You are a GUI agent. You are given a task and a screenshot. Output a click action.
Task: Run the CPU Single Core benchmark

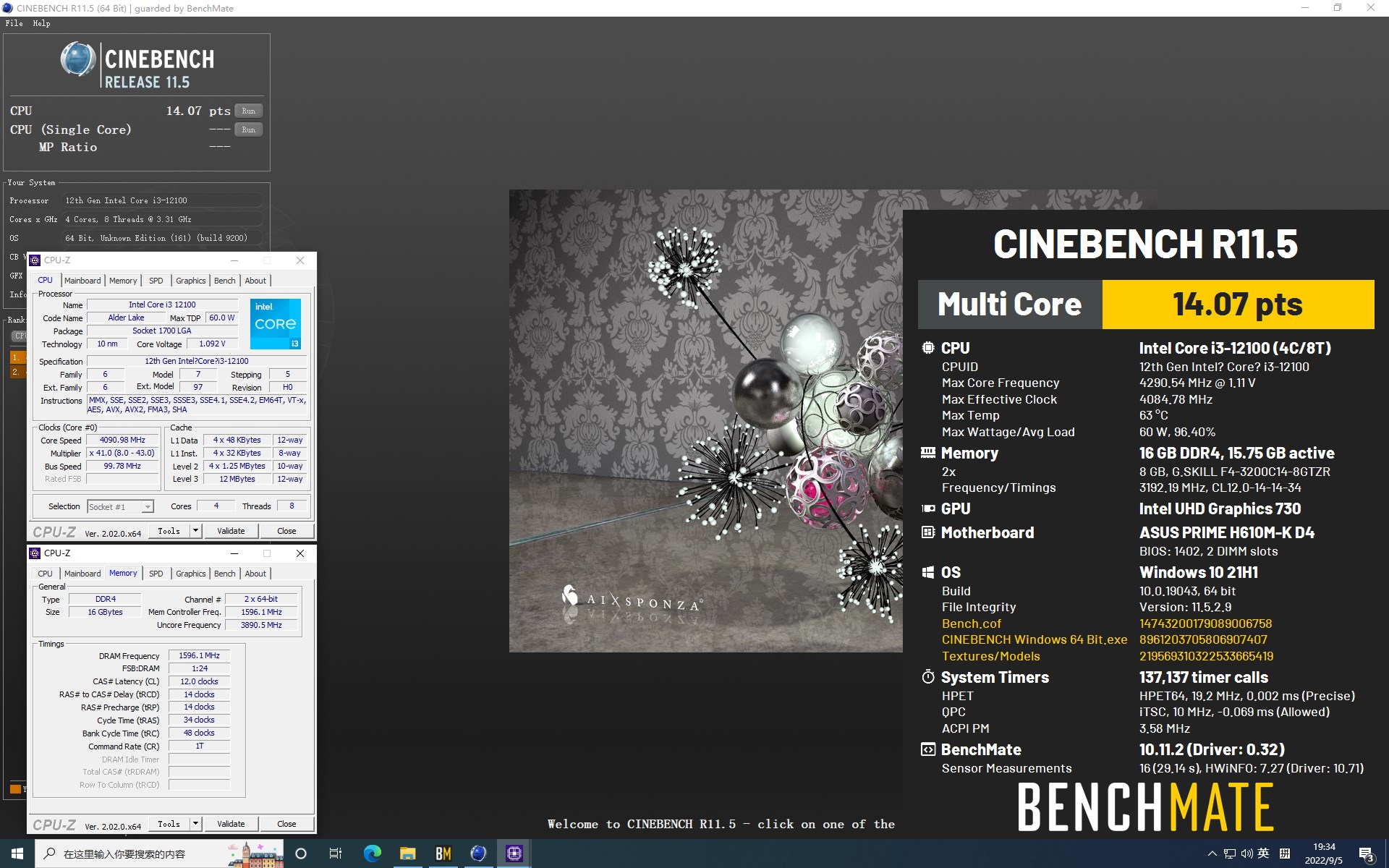(248, 129)
